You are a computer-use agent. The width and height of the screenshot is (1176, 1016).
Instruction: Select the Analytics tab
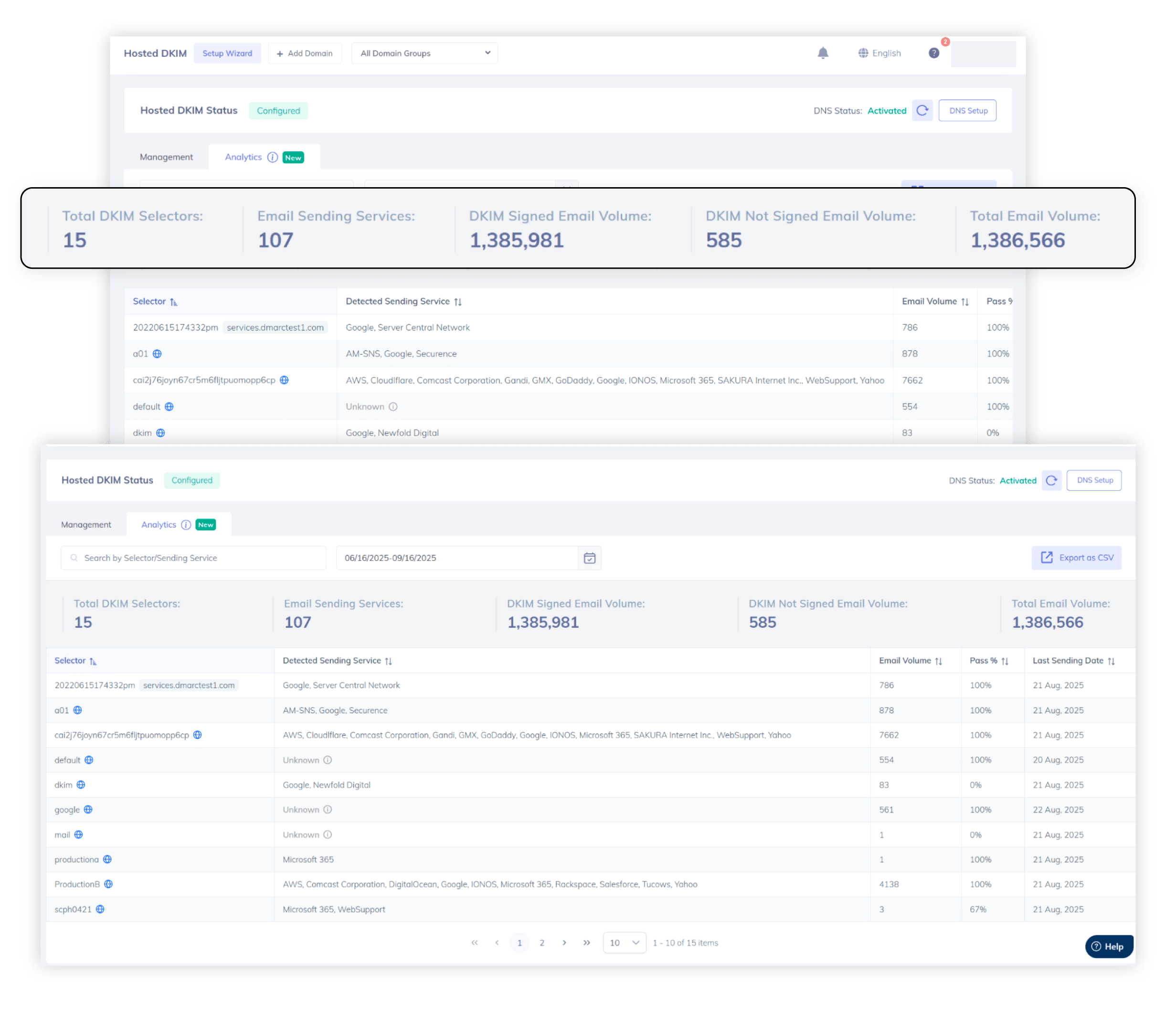[x=159, y=524]
